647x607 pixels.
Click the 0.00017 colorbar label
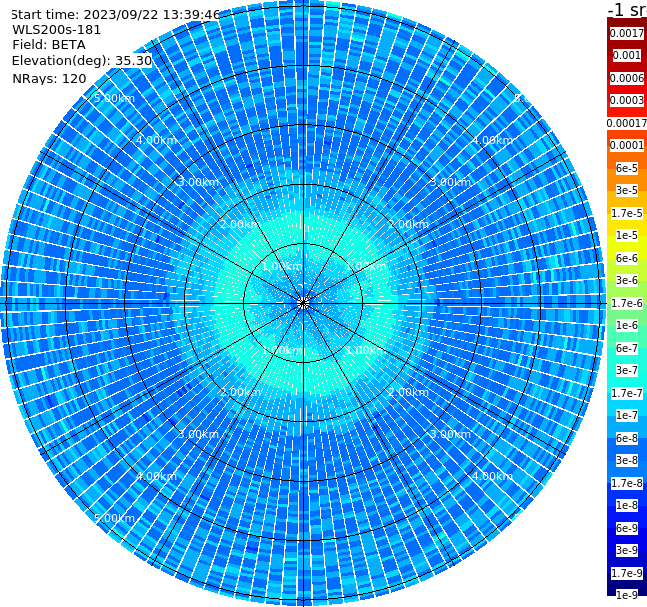point(627,123)
